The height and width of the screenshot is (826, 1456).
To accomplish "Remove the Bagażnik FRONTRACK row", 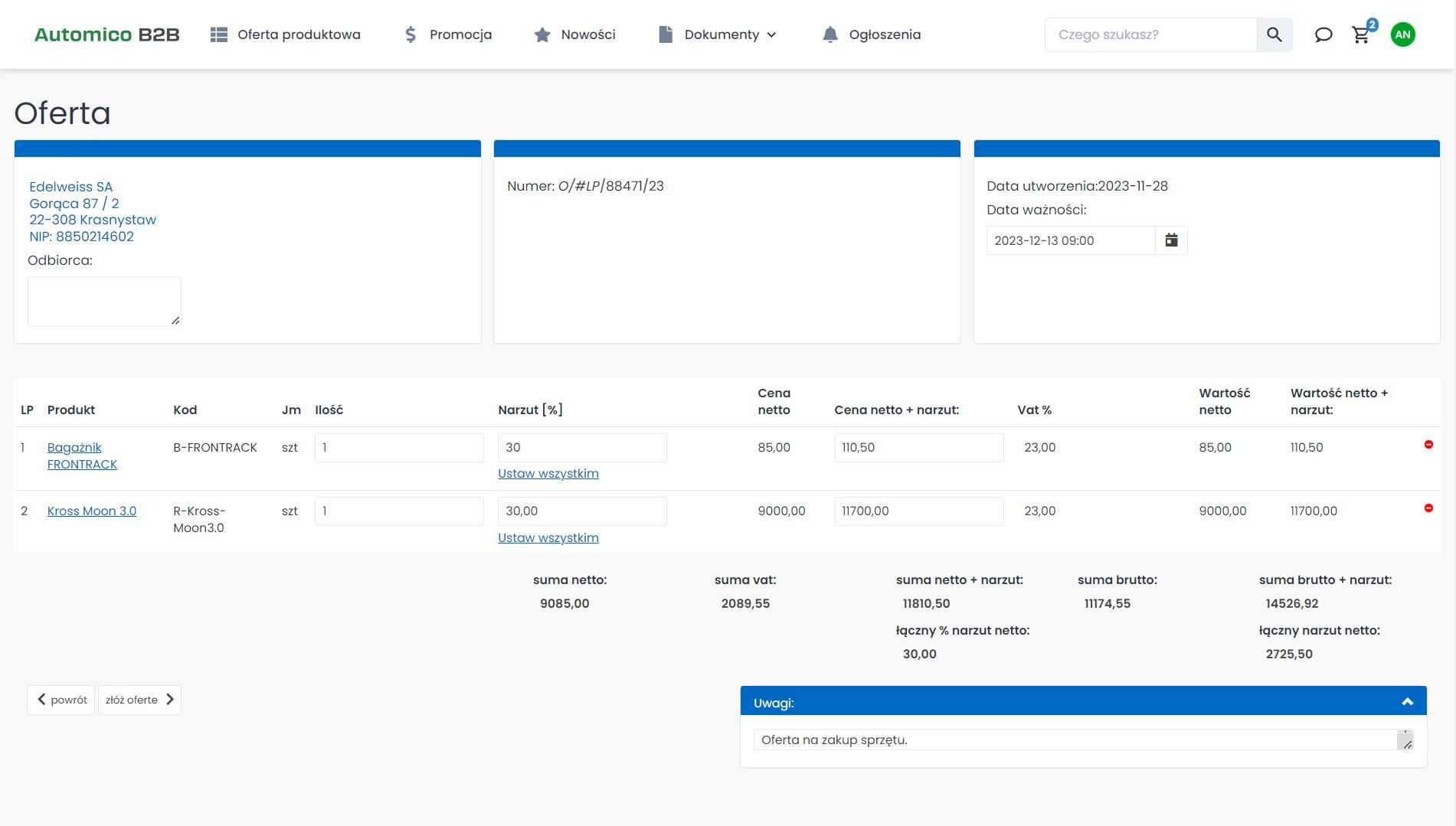I will click(1428, 445).
